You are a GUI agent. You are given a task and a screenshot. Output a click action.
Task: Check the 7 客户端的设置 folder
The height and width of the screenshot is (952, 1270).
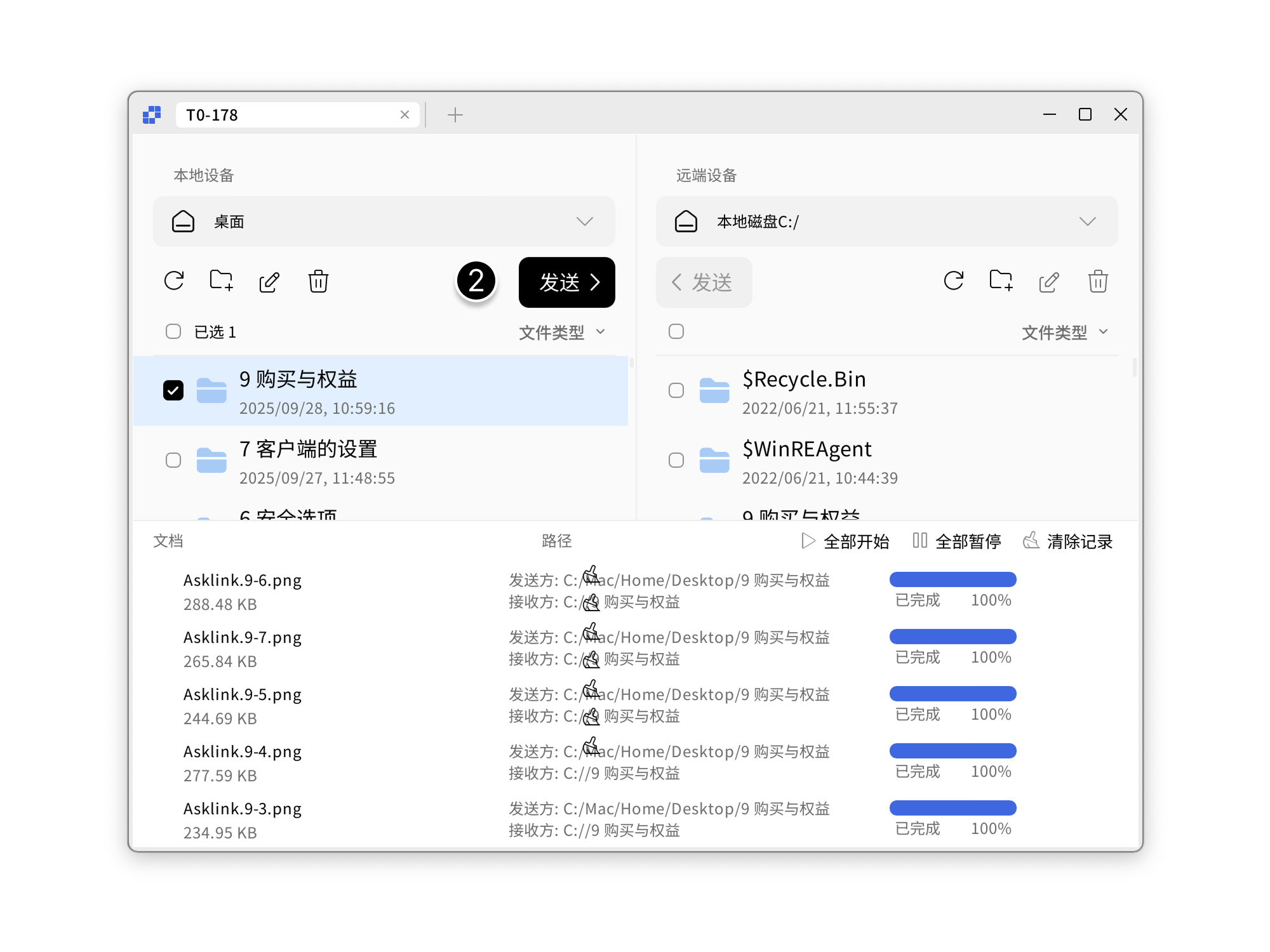point(173,460)
